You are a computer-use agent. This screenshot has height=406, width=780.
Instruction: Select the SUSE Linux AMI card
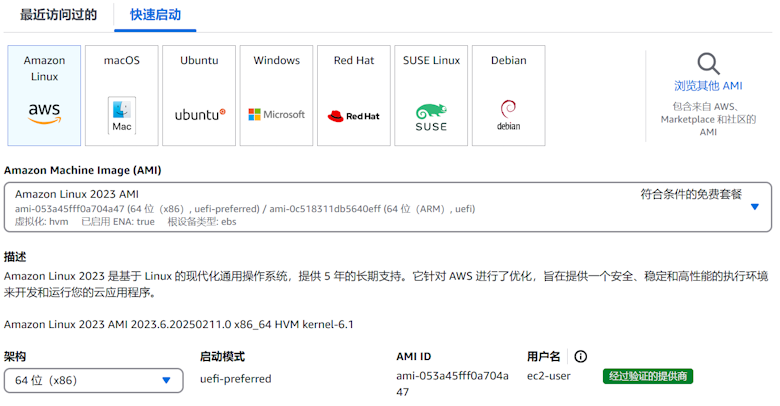pyautogui.click(x=431, y=96)
